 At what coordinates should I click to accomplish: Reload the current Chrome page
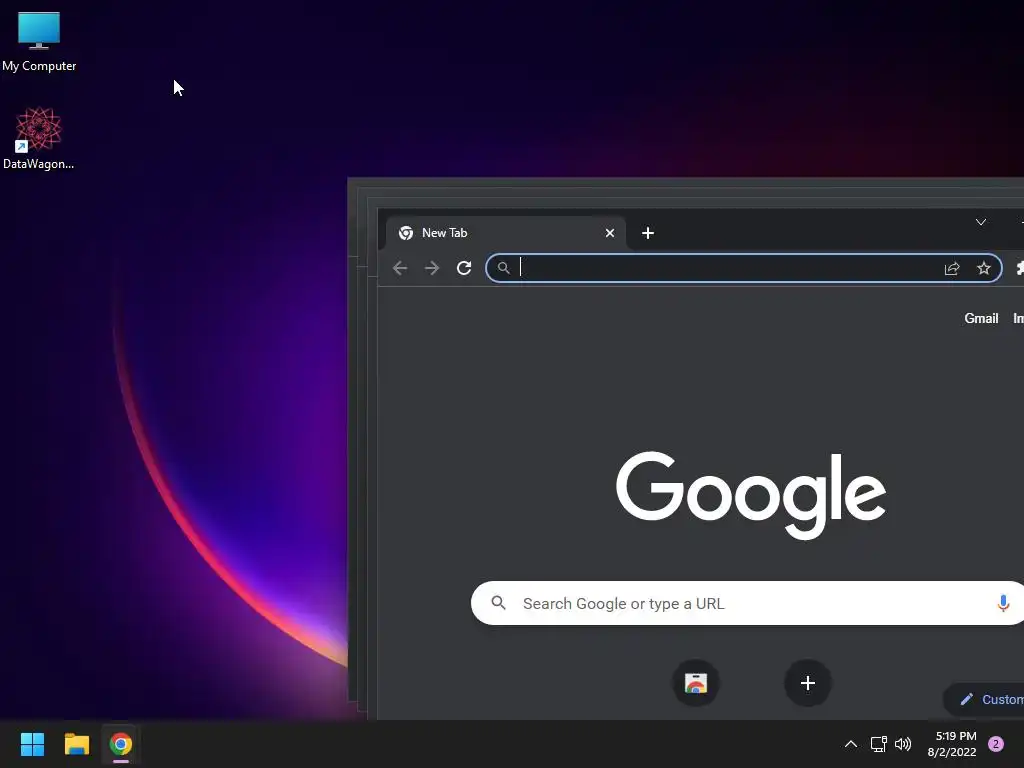click(x=464, y=268)
